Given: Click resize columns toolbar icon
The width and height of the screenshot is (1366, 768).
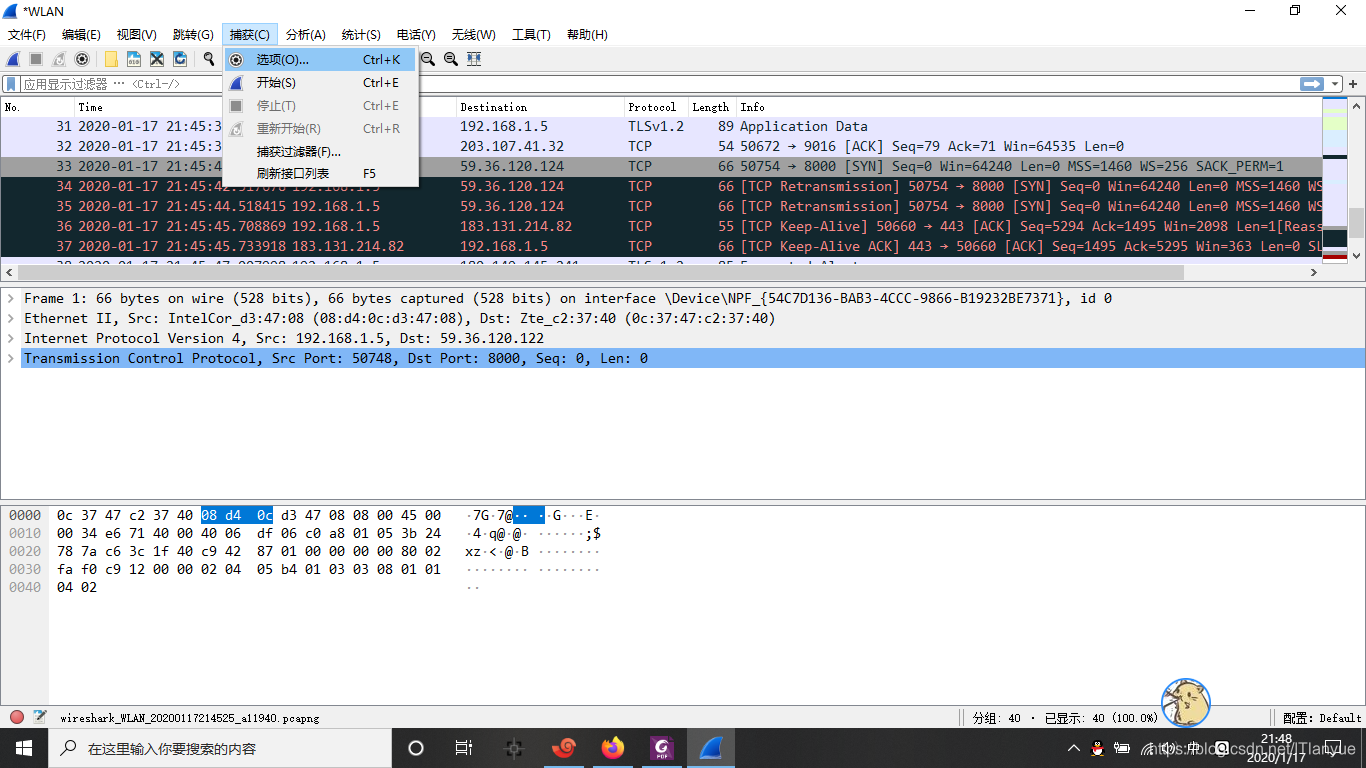Looking at the screenshot, I should click(x=475, y=59).
